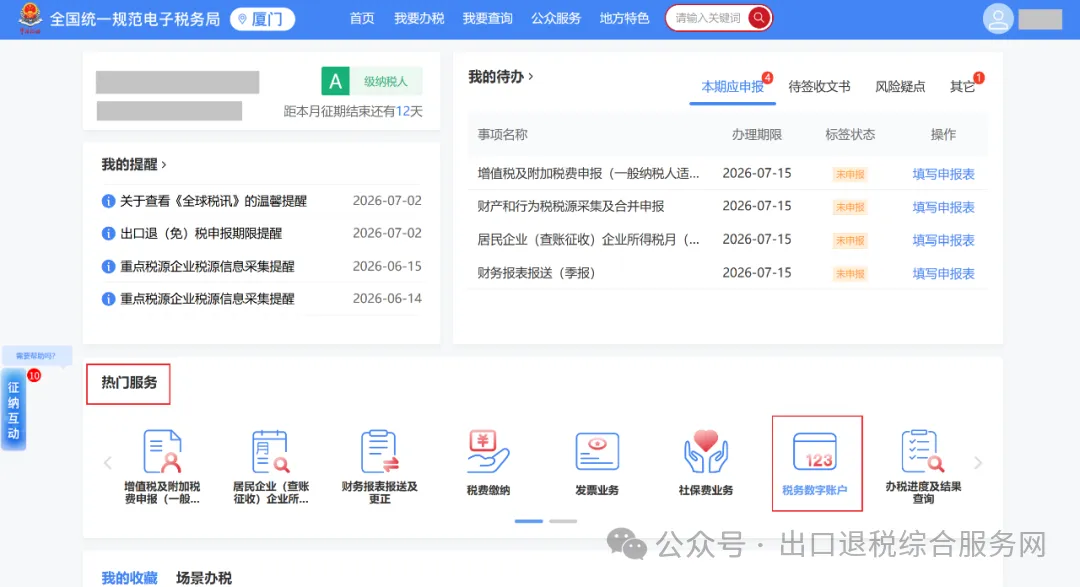Image resolution: width=1080 pixels, height=587 pixels.
Task: Open 我要办税 in the top navigation
Action: (x=419, y=19)
